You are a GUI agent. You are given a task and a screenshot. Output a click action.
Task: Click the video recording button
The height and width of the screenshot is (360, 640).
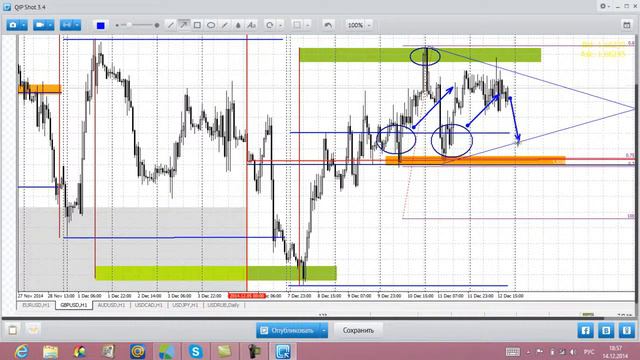[40, 25]
